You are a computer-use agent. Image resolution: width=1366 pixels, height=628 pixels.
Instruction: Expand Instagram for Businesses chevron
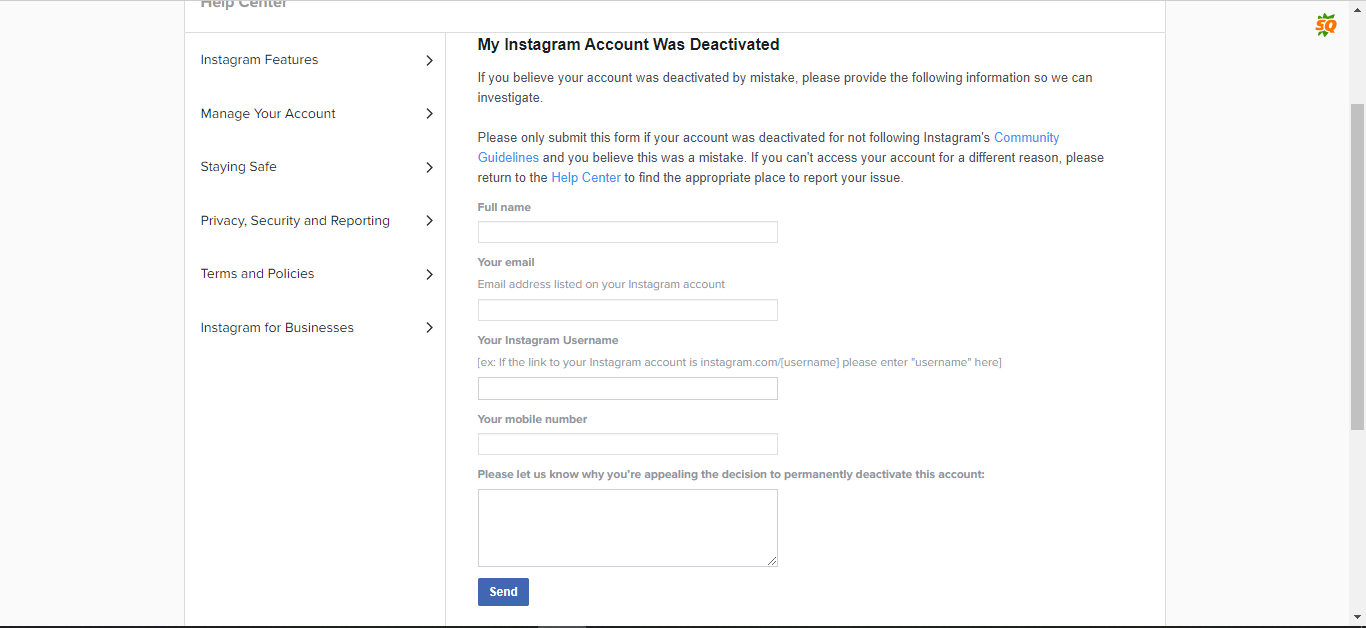429,328
